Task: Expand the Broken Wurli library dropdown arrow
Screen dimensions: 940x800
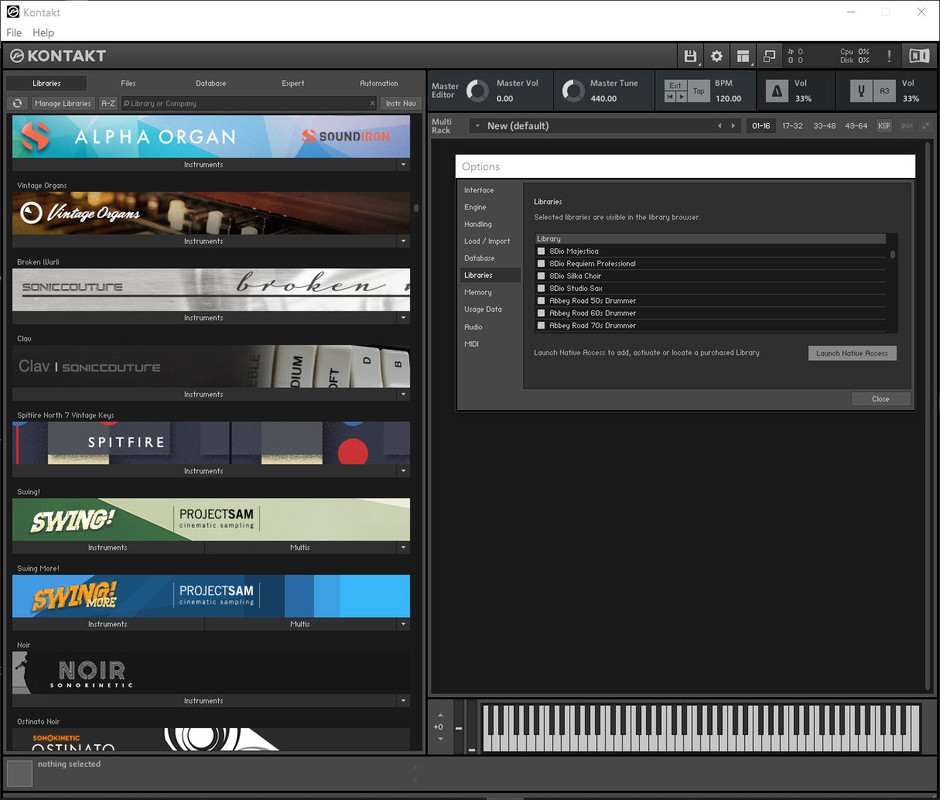Action: (x=403, y=318)
